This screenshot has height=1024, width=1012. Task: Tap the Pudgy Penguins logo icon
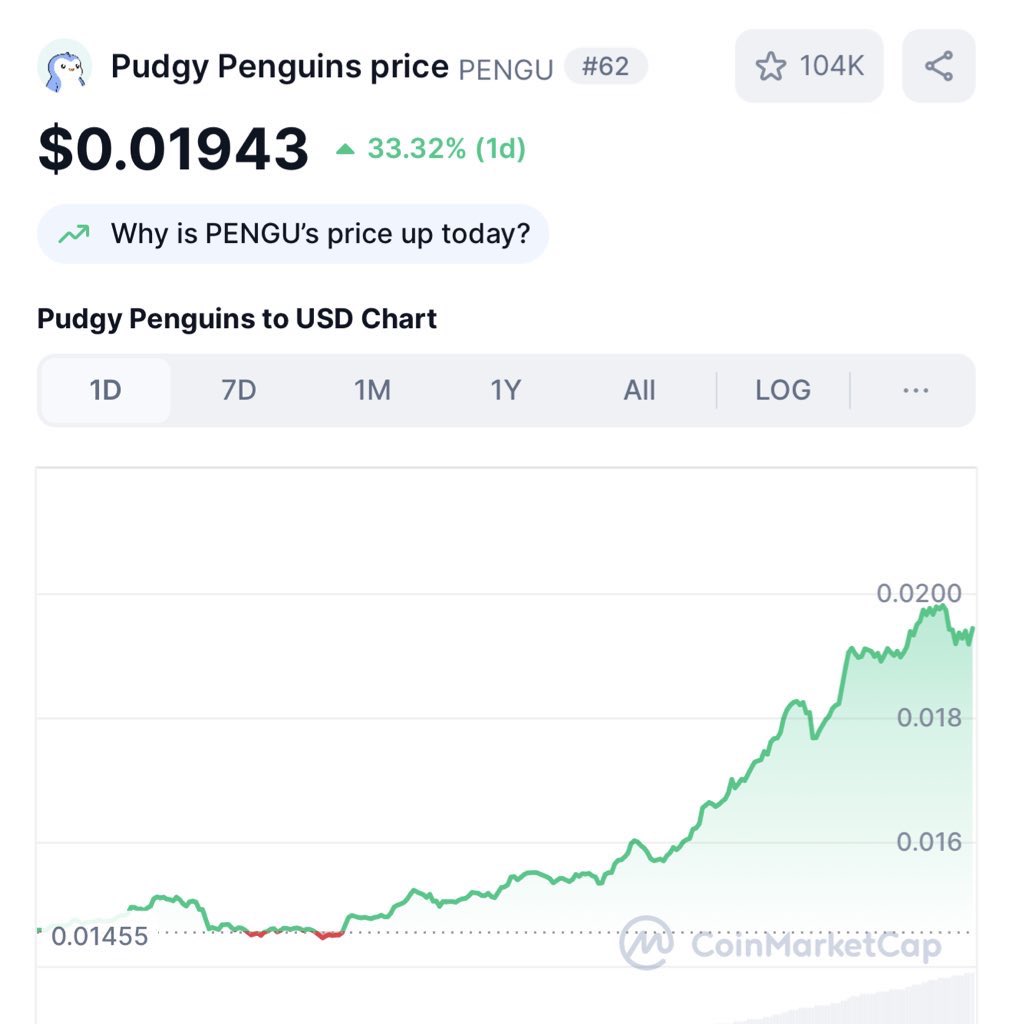pos(64,66)
